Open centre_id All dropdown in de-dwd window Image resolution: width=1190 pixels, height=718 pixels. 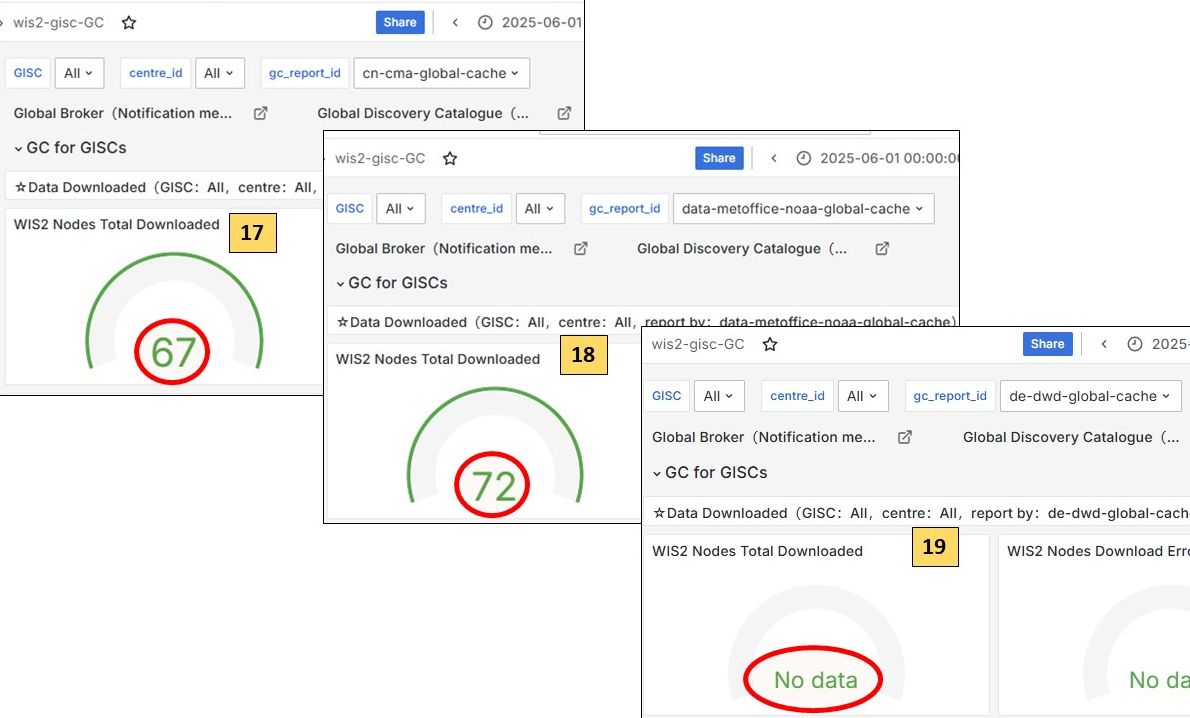click(862, 396)
